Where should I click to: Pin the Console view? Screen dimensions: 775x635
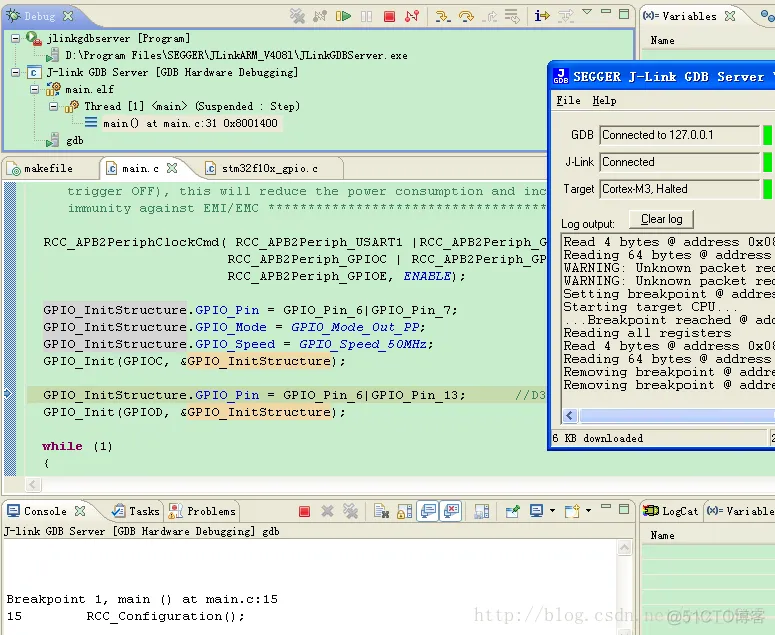coord(513,511)
